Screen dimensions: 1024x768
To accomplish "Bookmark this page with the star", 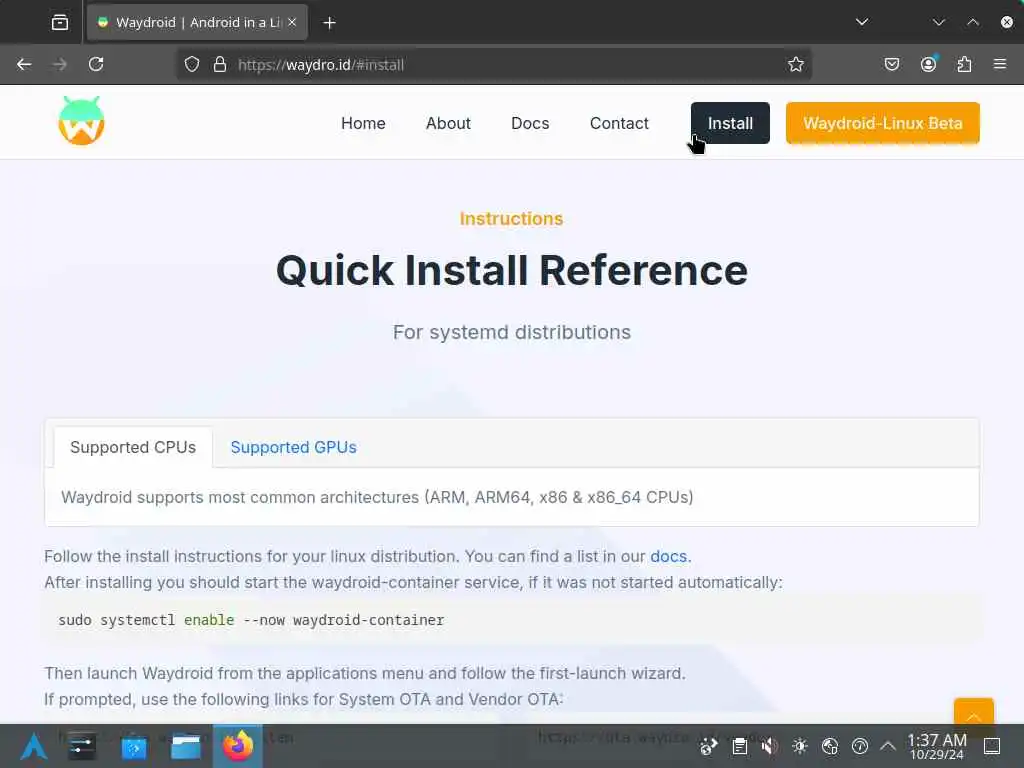I will click(x=795, y=64).
